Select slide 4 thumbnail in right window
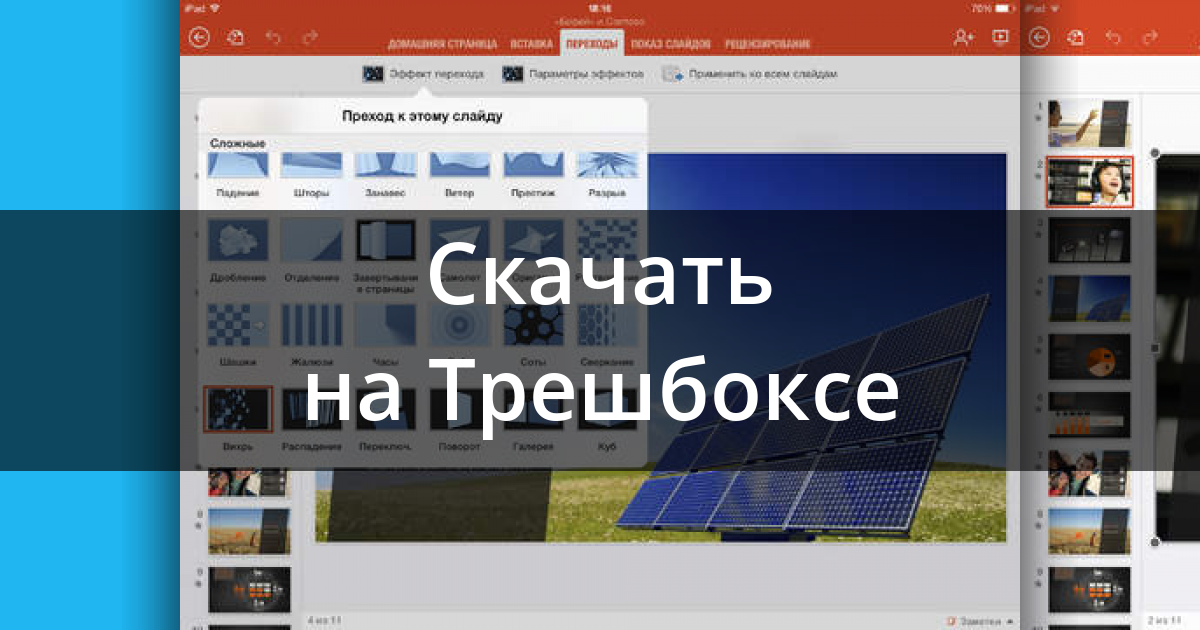Screen dimensions: 1200x630 tap(1088, 298)
